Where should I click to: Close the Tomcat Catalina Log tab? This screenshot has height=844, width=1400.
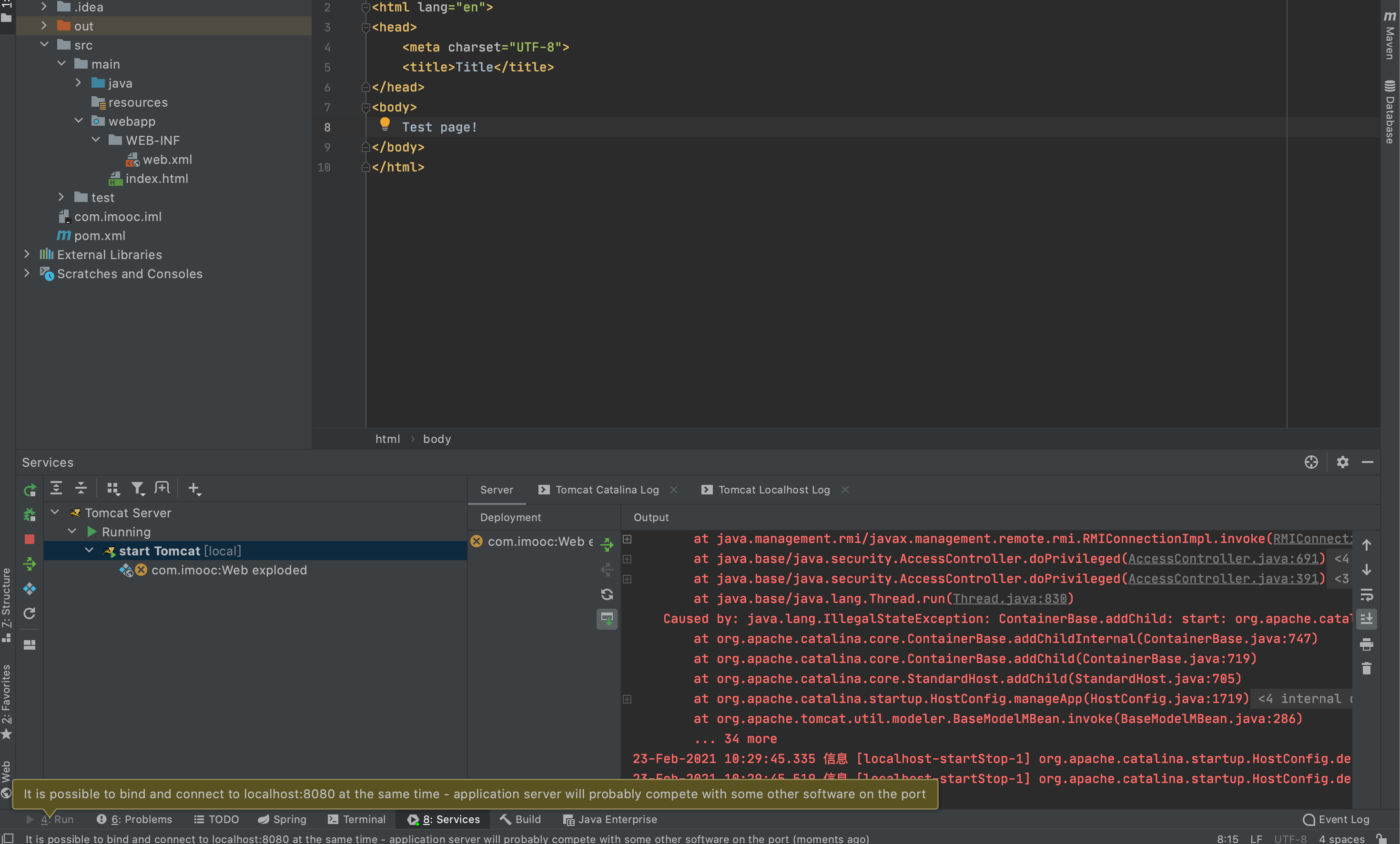coord(674,490)
